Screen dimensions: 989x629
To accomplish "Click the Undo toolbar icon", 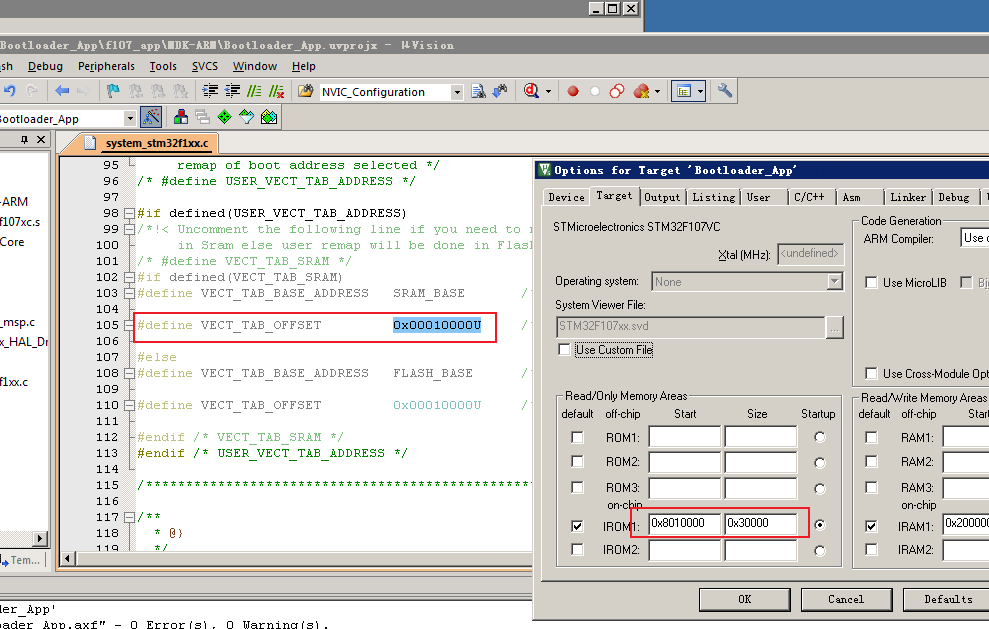I will (9, 91).
